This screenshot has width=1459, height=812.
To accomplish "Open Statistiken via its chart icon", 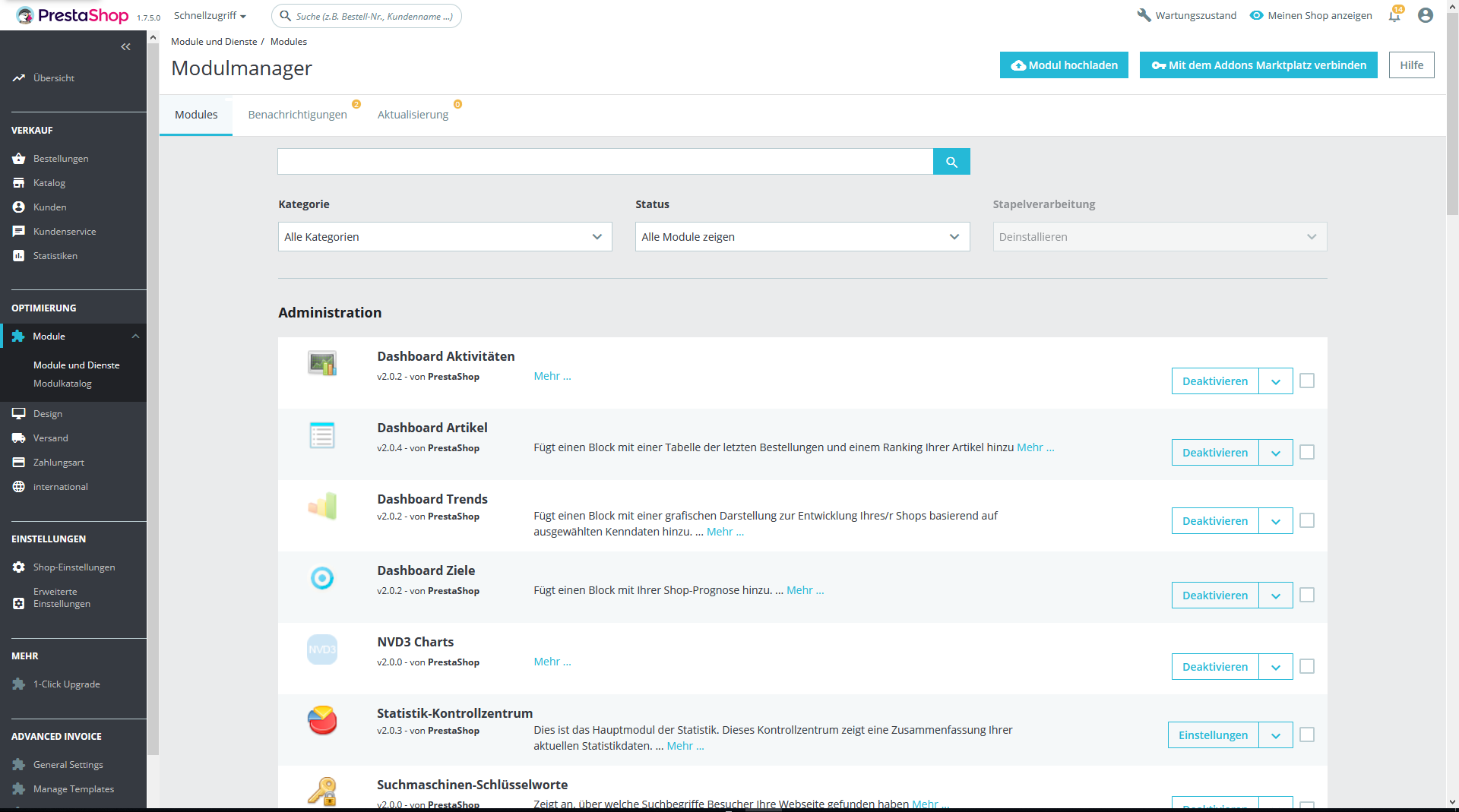I will pos(19,256).
